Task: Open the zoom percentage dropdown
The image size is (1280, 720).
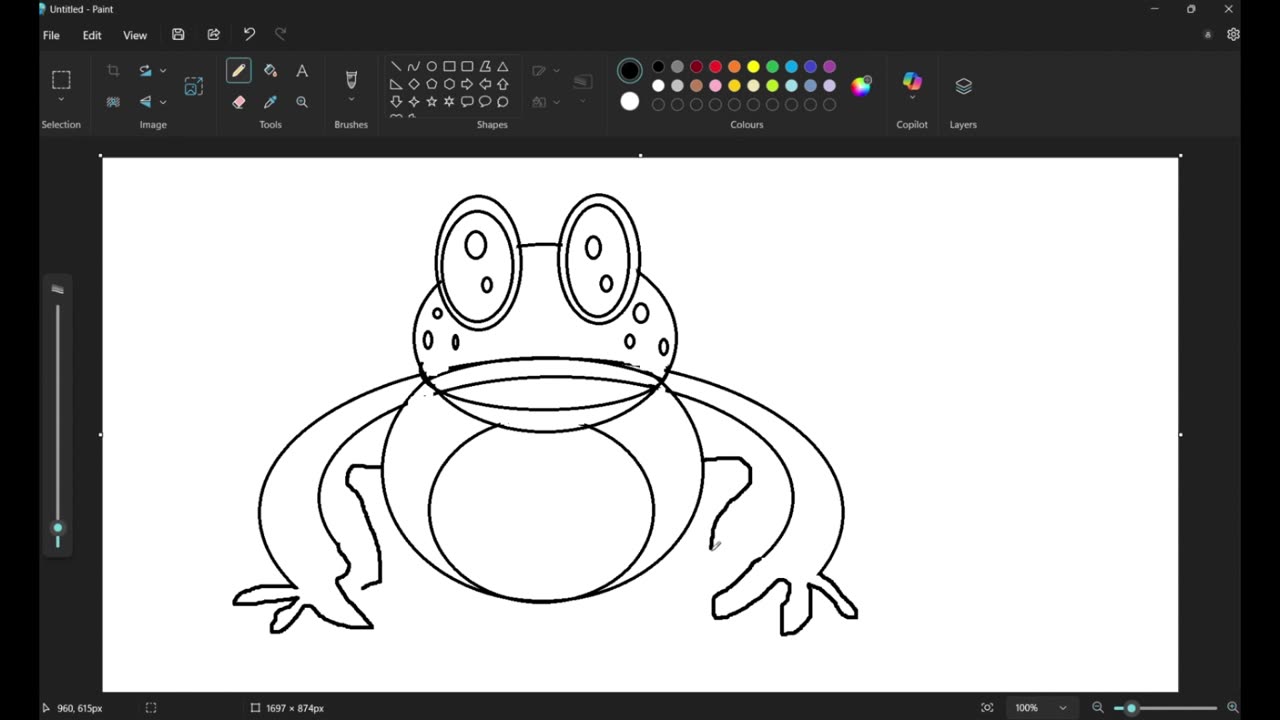Action: tap(1062, 708)
